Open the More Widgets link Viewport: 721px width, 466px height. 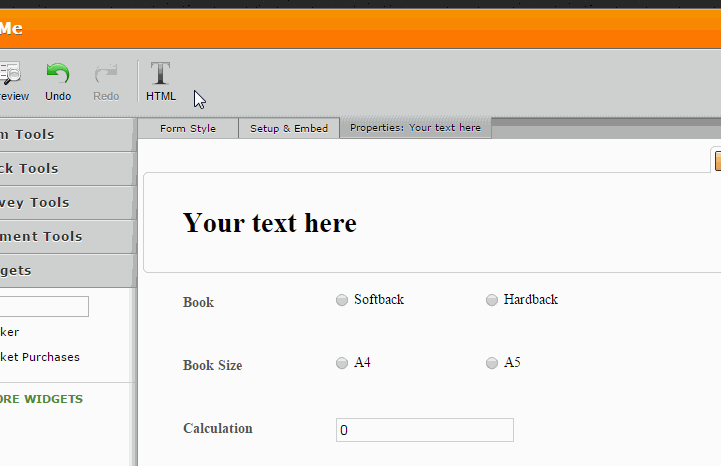click(41, 399)
